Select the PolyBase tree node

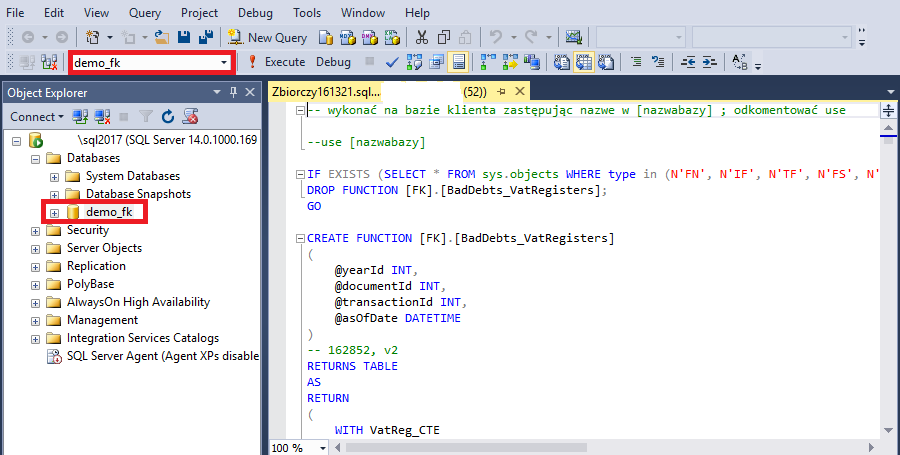click(x=91, y=284)
